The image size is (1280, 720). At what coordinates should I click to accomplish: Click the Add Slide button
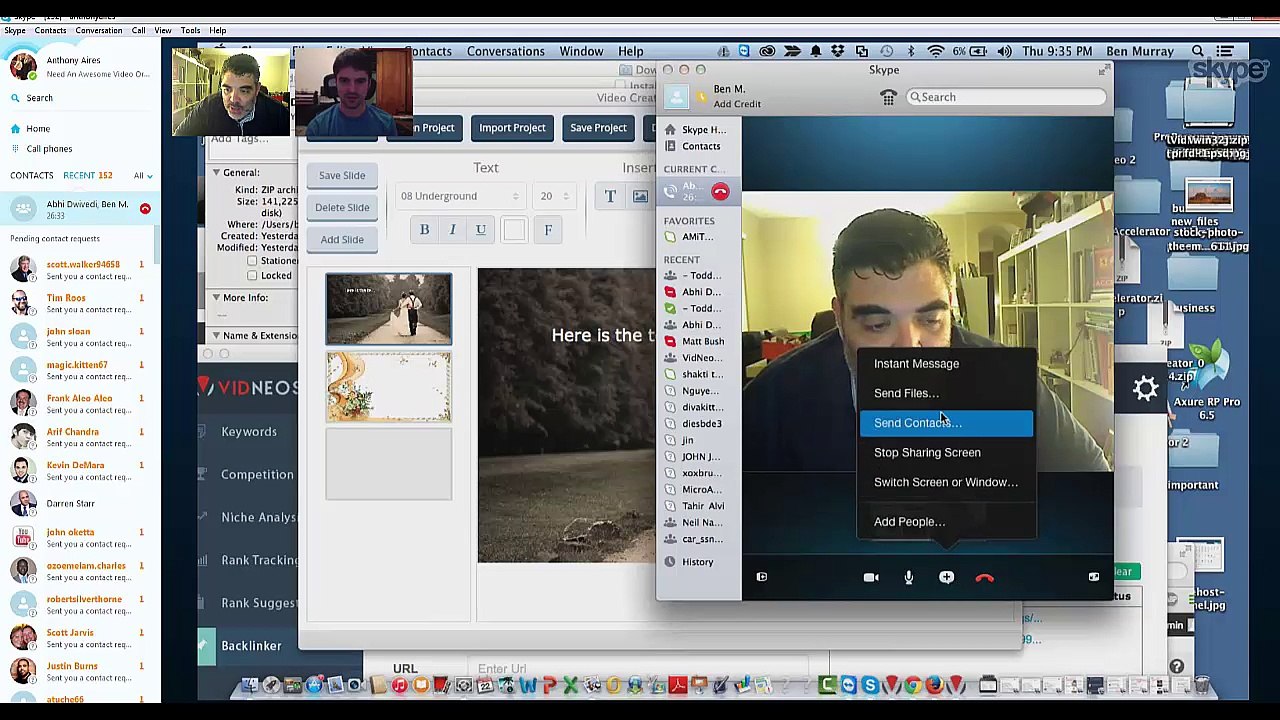pos(342,239)
